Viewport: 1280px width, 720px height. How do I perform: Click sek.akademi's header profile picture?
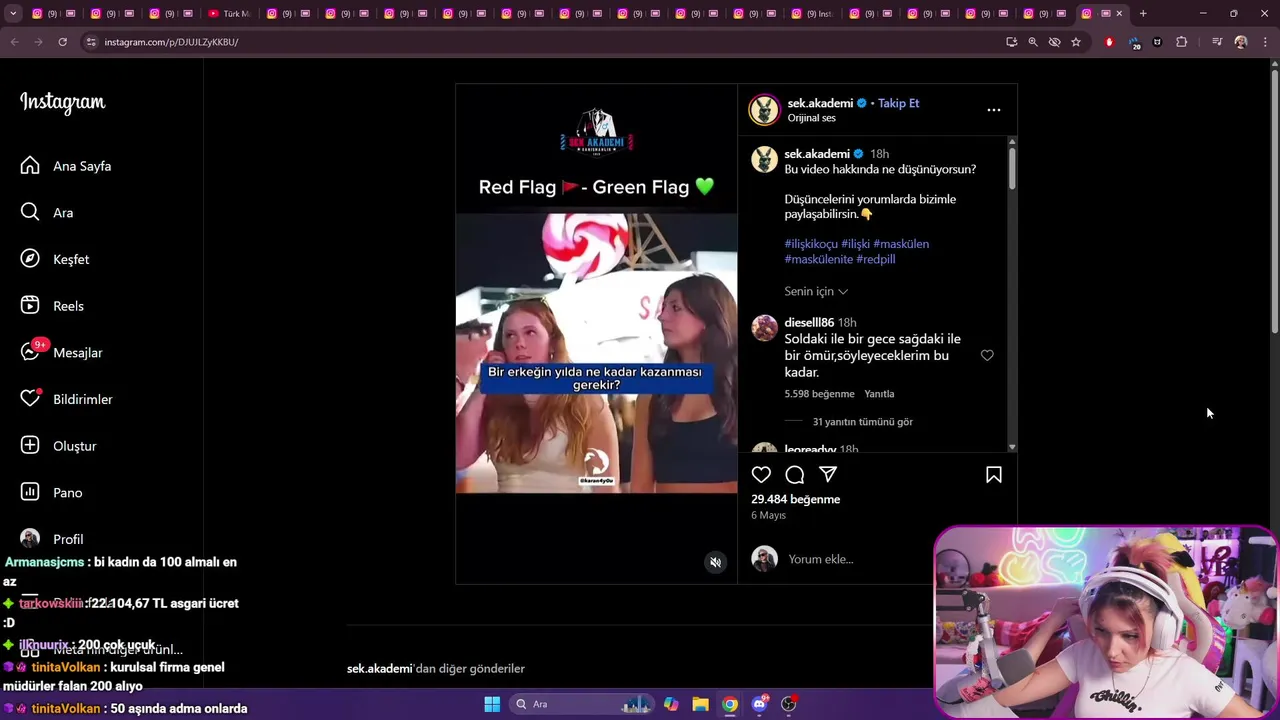point(764,110)
